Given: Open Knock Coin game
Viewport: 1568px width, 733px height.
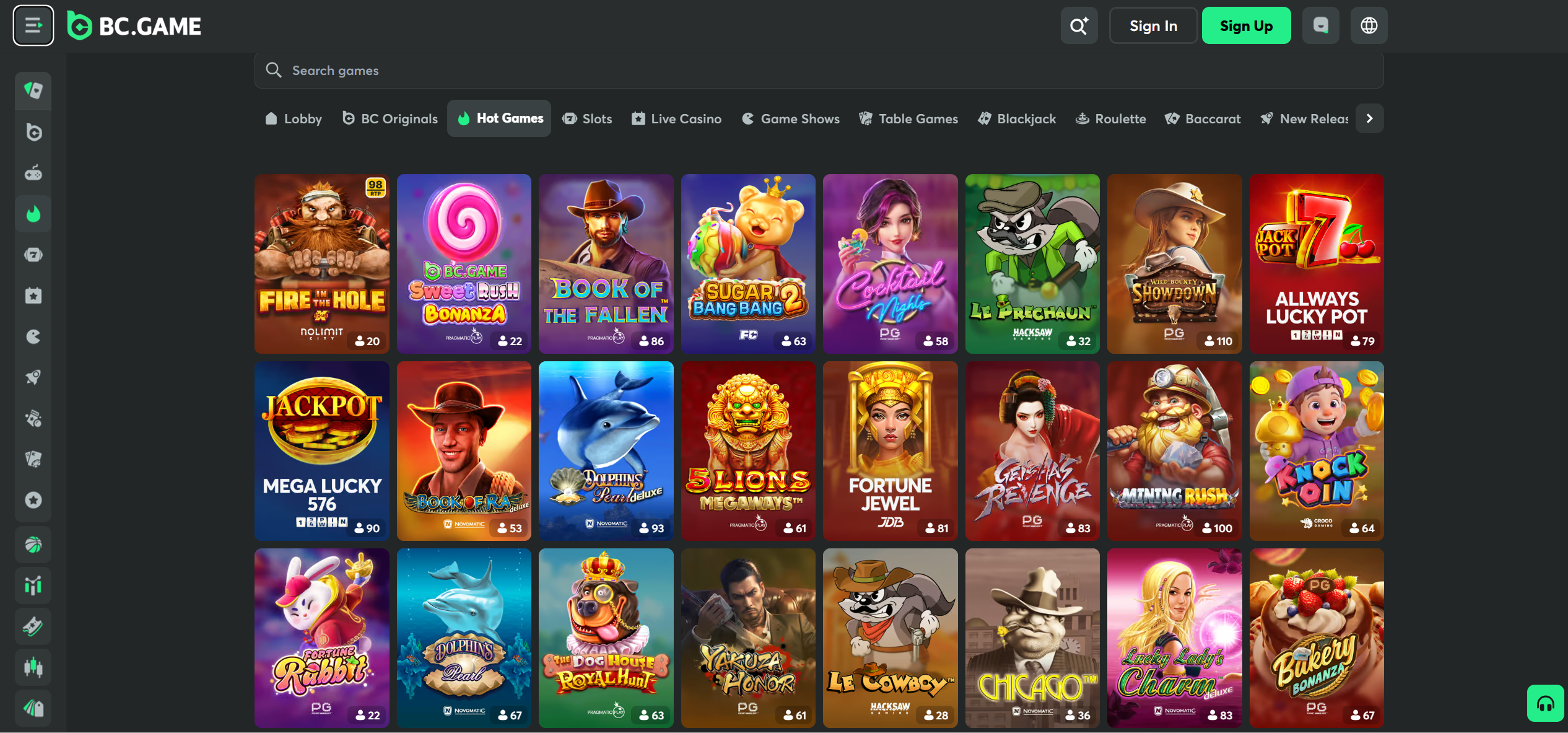Looking at the screenshot, I should [x=1317, y=451].
